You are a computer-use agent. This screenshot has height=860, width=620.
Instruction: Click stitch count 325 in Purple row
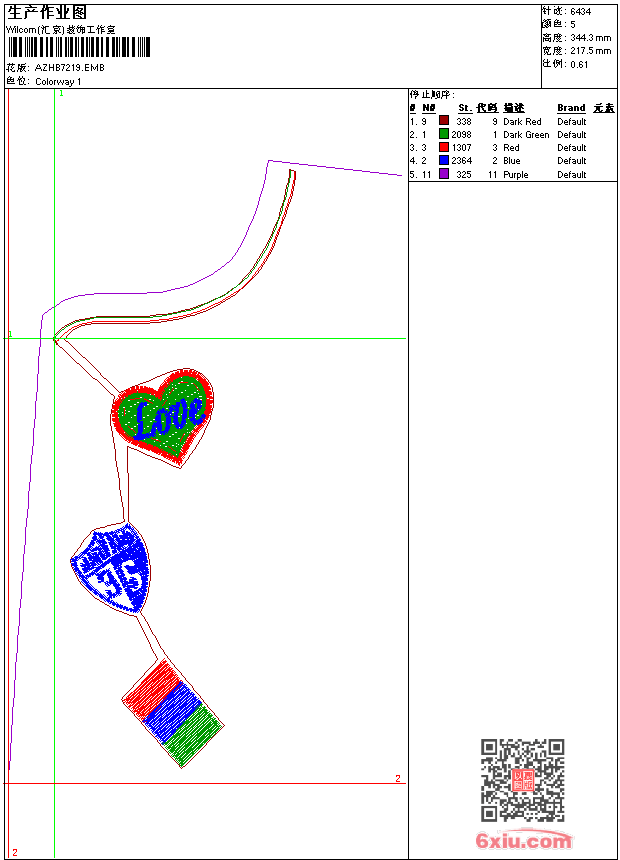pyautogui.click(x=464, y=175)
